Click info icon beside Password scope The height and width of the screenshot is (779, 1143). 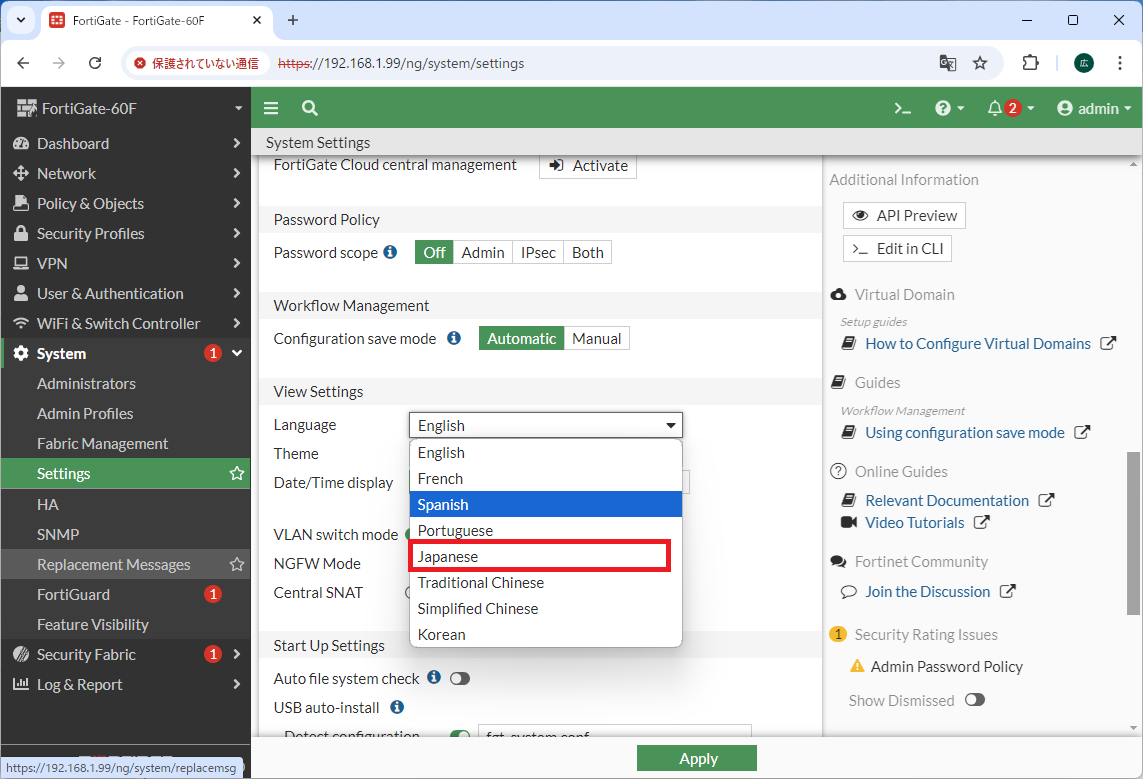[391, 252]
